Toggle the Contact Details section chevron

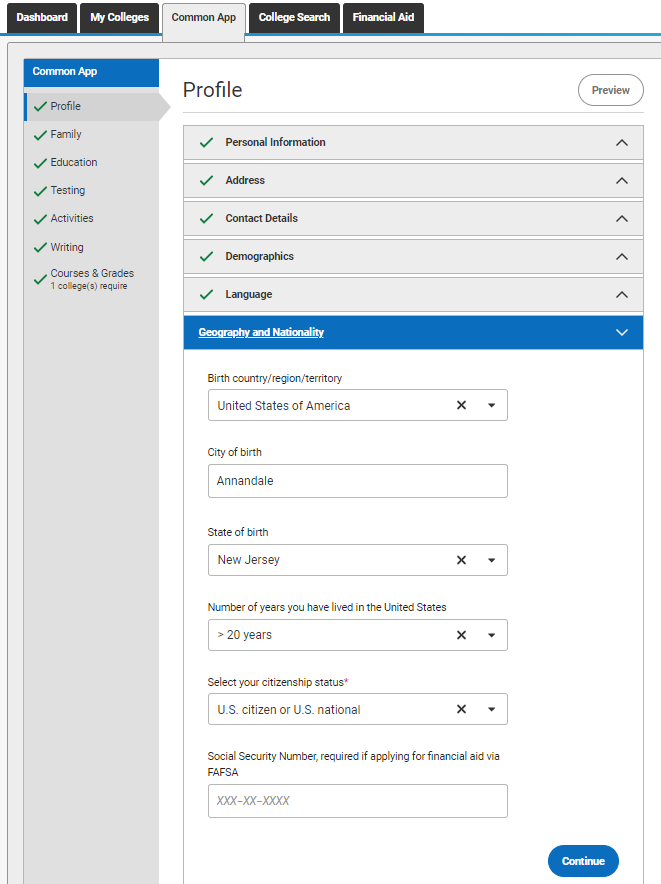point(622,218)
